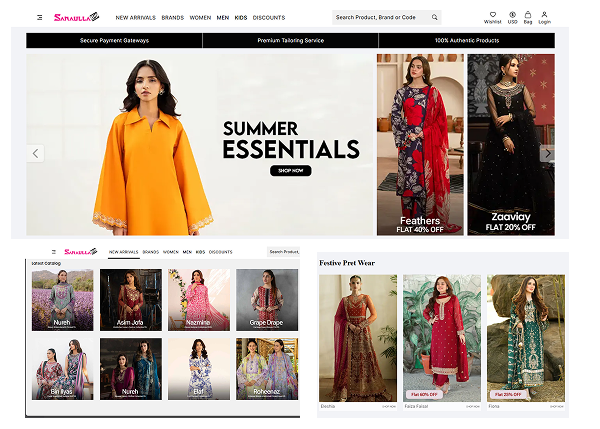Go to next banner slide arrow
This screenshot has width=600, height=429.
(x=547, y=153)
